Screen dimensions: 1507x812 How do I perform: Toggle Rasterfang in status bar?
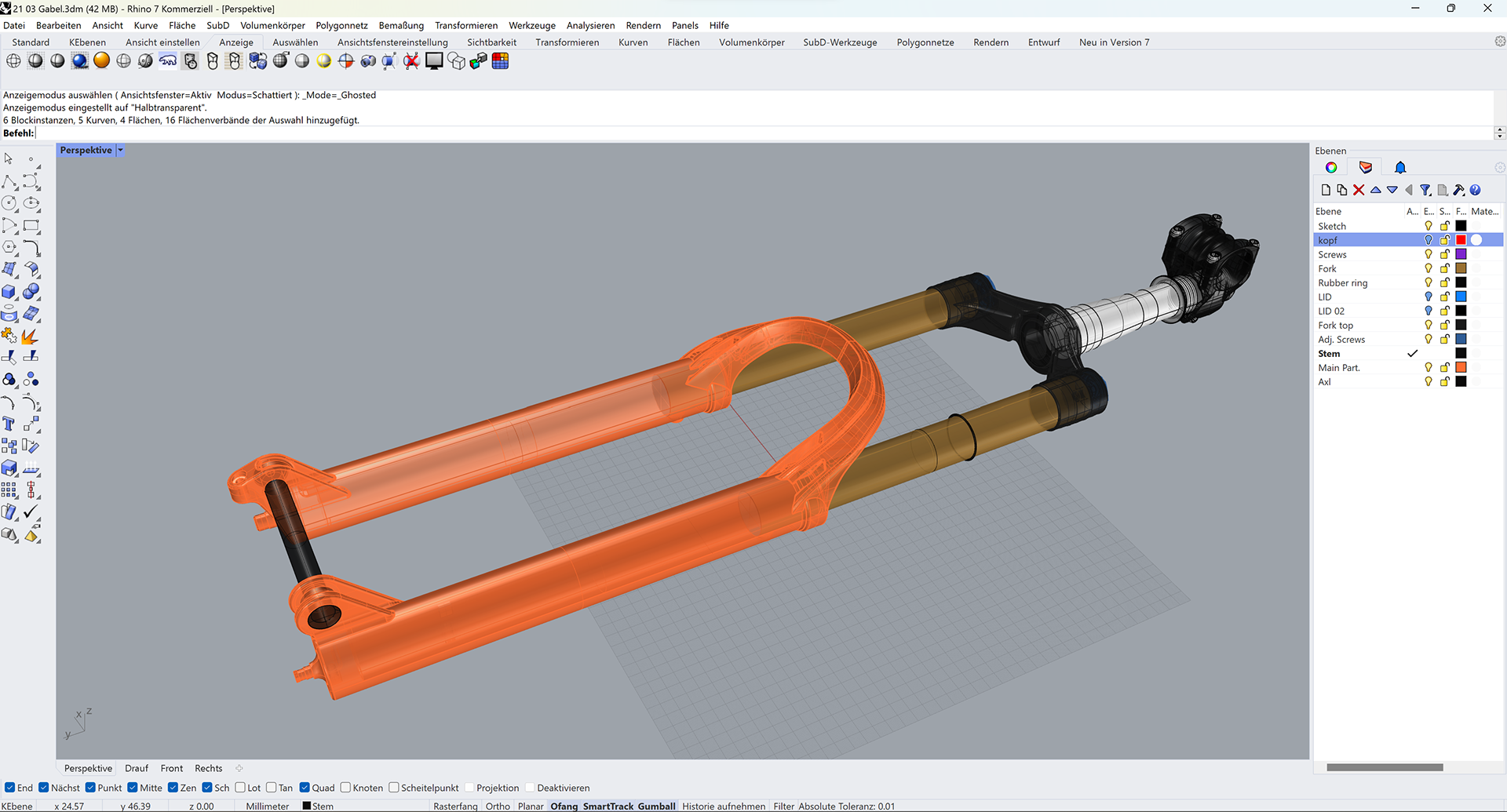click(455, 806)
